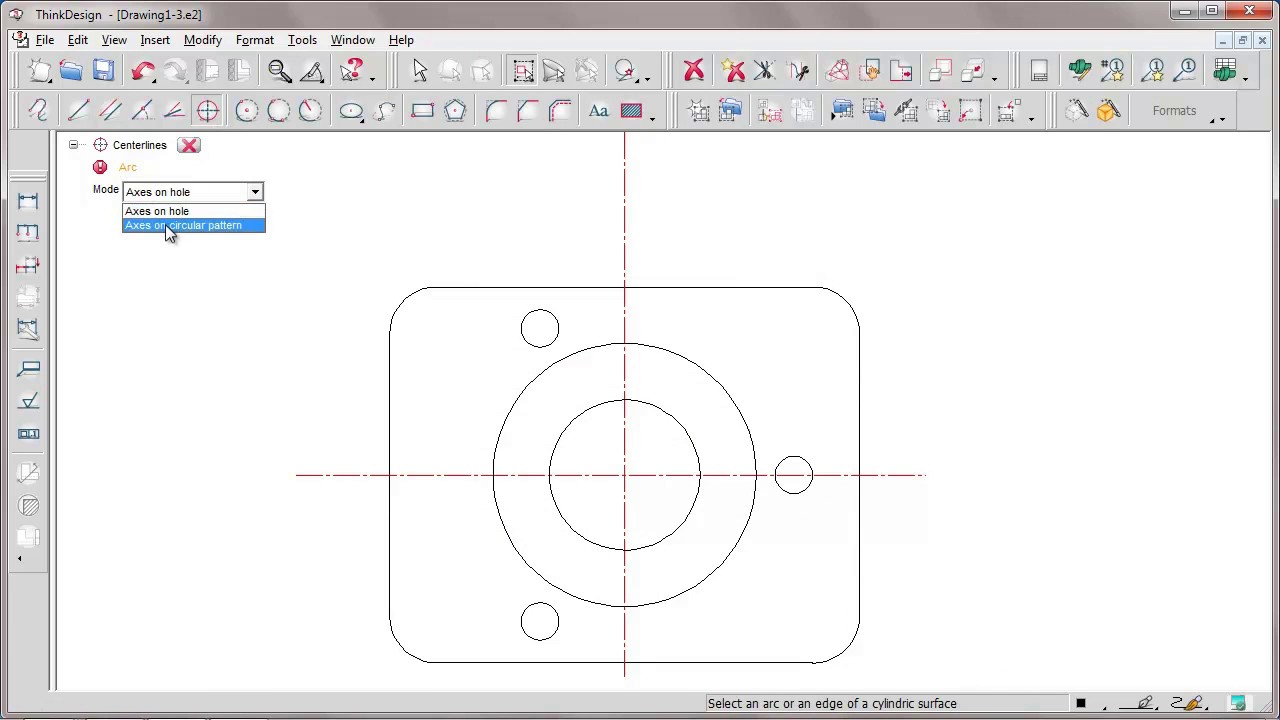Choose Axes on hole list option

(x=194, y=211)
